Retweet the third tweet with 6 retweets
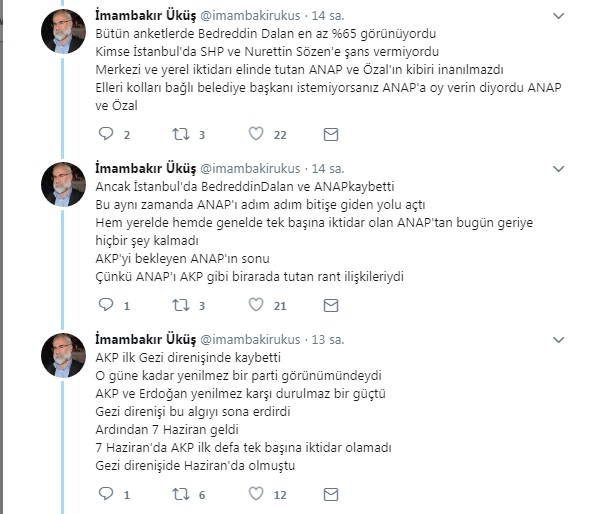This screenshot has width=600, height=514. pyautogui.click(x=182, y=494)
